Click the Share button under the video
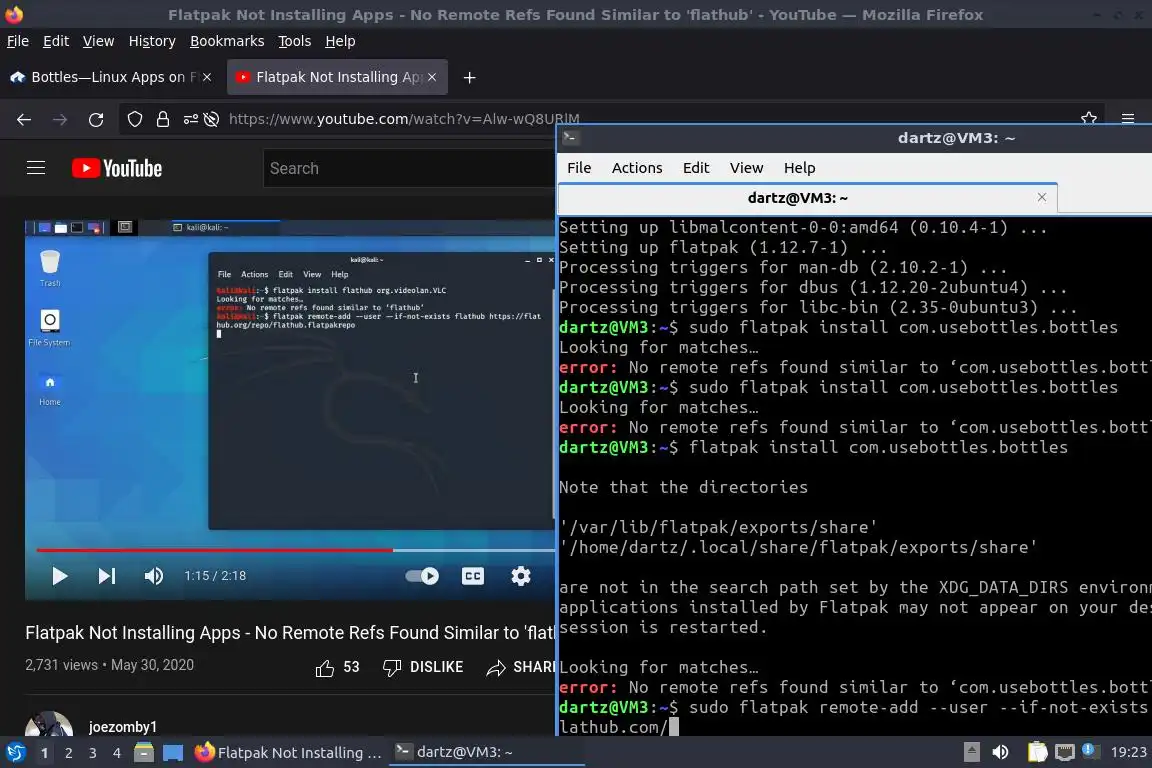This screenshot has height=768, width=1152. tap(521, 667)
